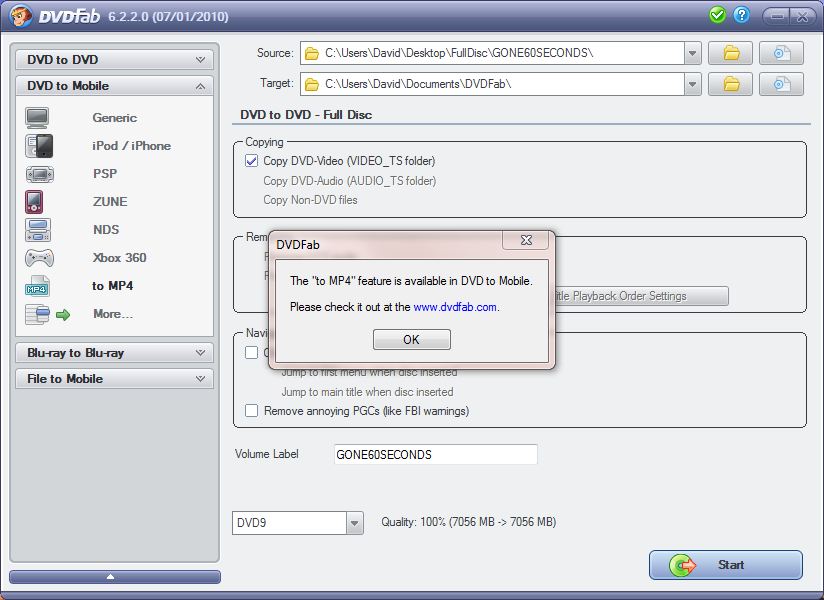The image size is (824, 600).
Task: Click the Copy DVD-Audio (AUDIO_TS folder) option
Action: [349, 181]
